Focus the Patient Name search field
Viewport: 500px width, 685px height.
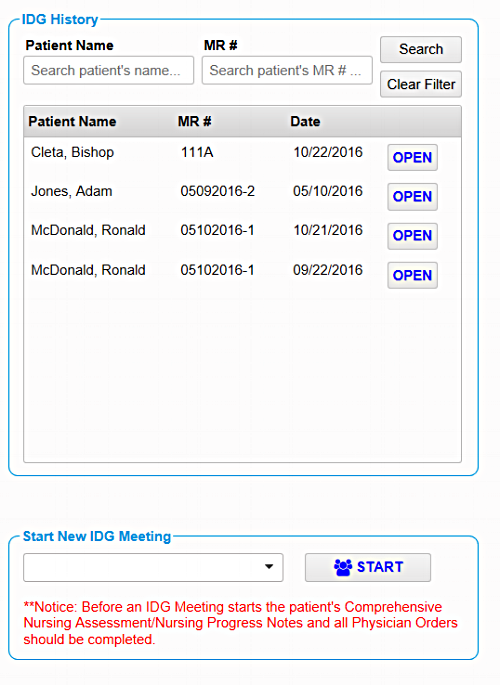[109, 70]
